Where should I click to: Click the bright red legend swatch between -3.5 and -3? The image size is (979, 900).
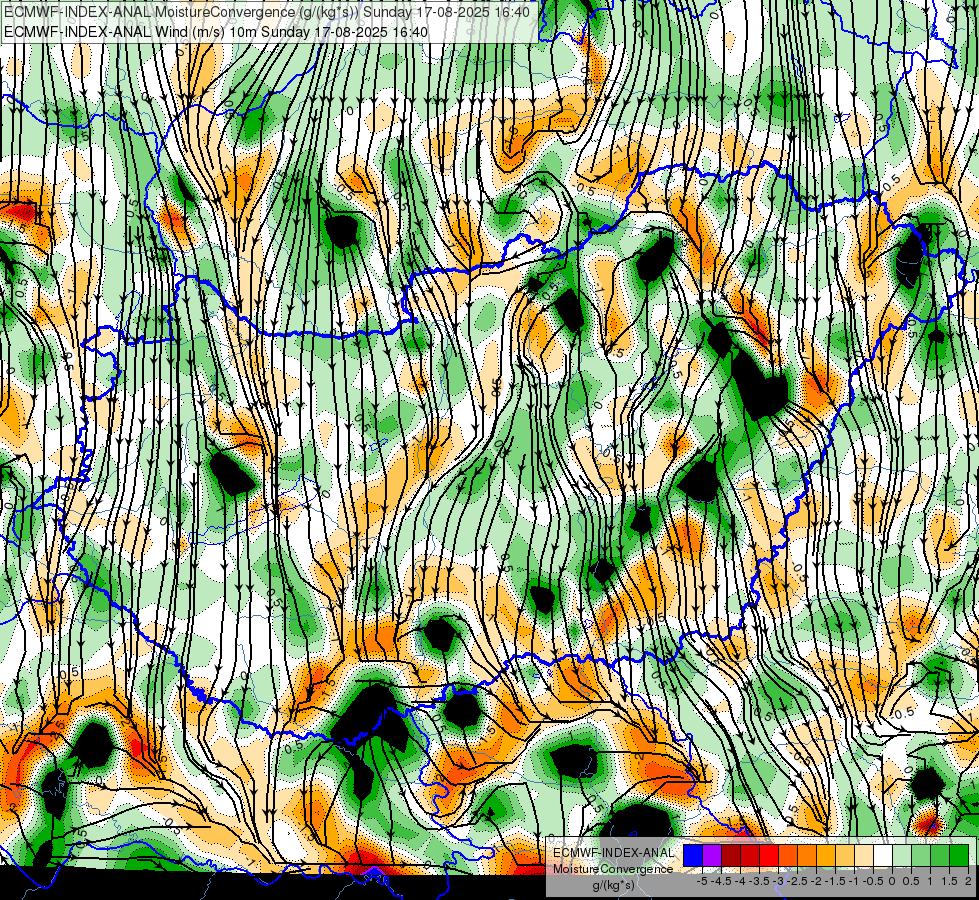(769, 856)
